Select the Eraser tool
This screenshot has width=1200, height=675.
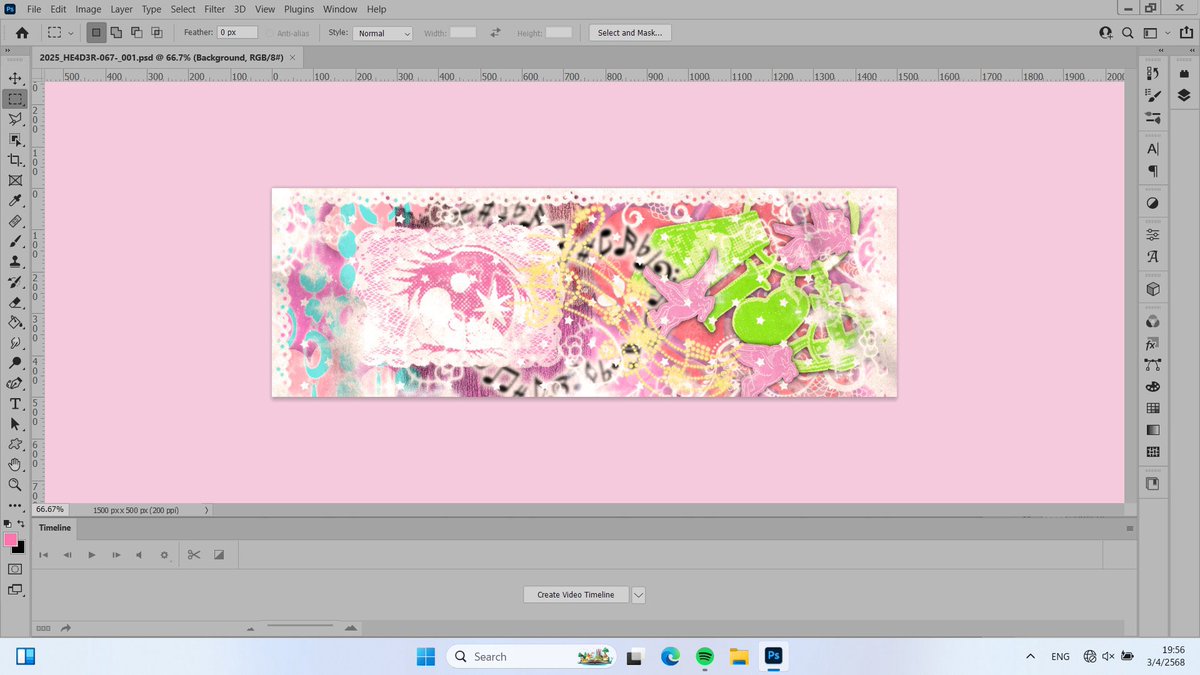[x=16, y=302]
